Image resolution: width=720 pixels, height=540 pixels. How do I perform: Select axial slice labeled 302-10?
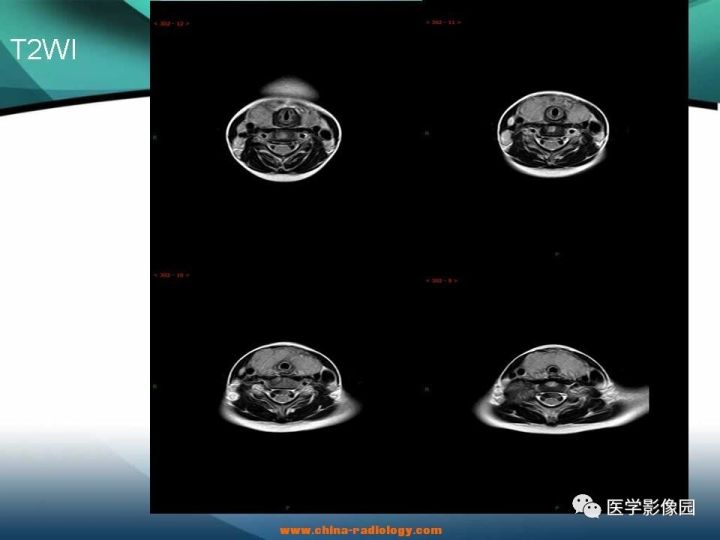[x=290, y=387]
